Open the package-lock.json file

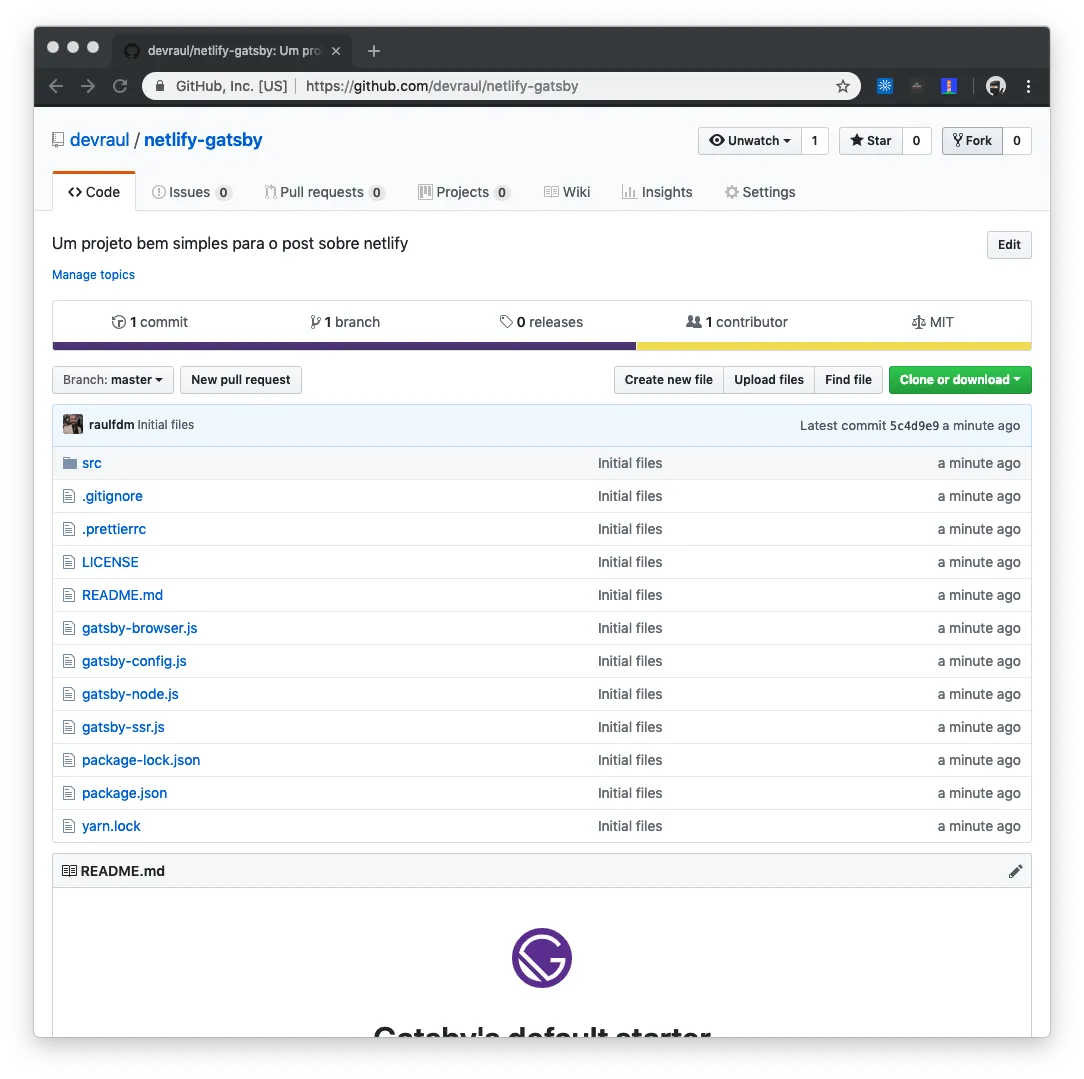pos(141,760)
